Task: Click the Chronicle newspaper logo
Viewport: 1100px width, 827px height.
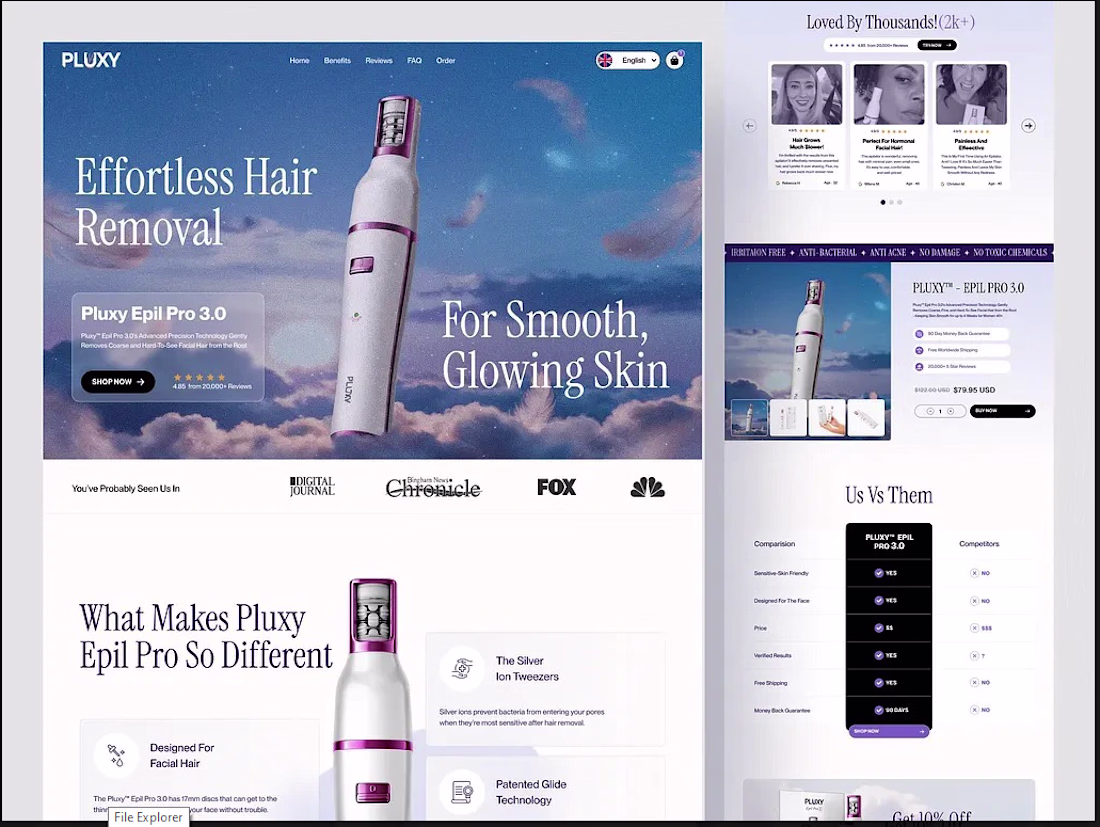Action: 433,487
